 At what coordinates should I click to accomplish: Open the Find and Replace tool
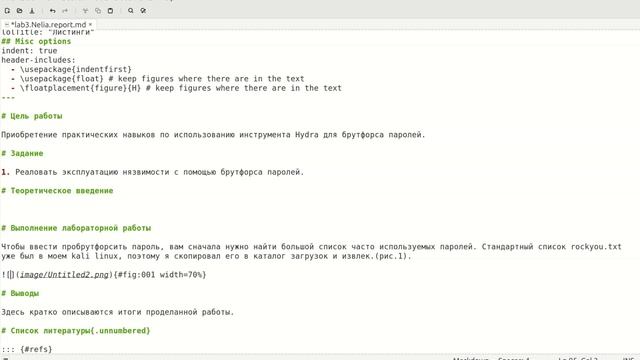143,11
